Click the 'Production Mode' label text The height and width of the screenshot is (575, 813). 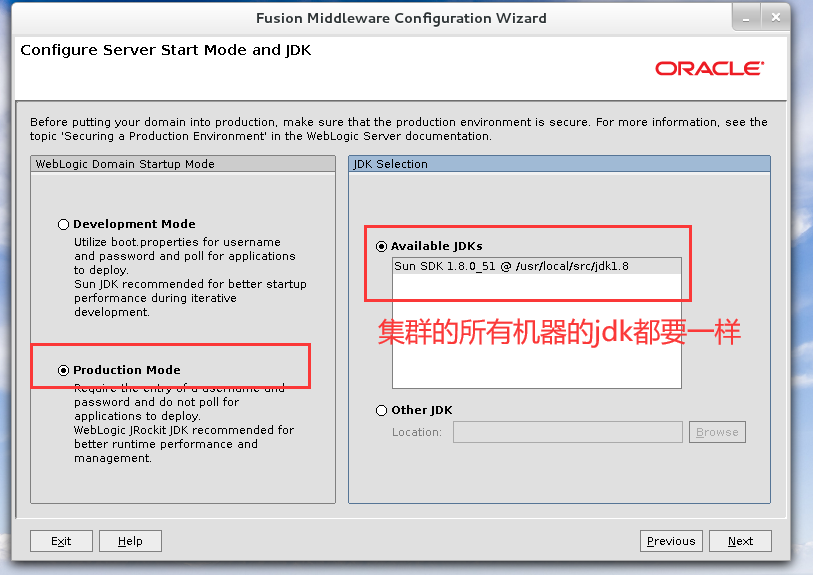click(x=127, y=370)
